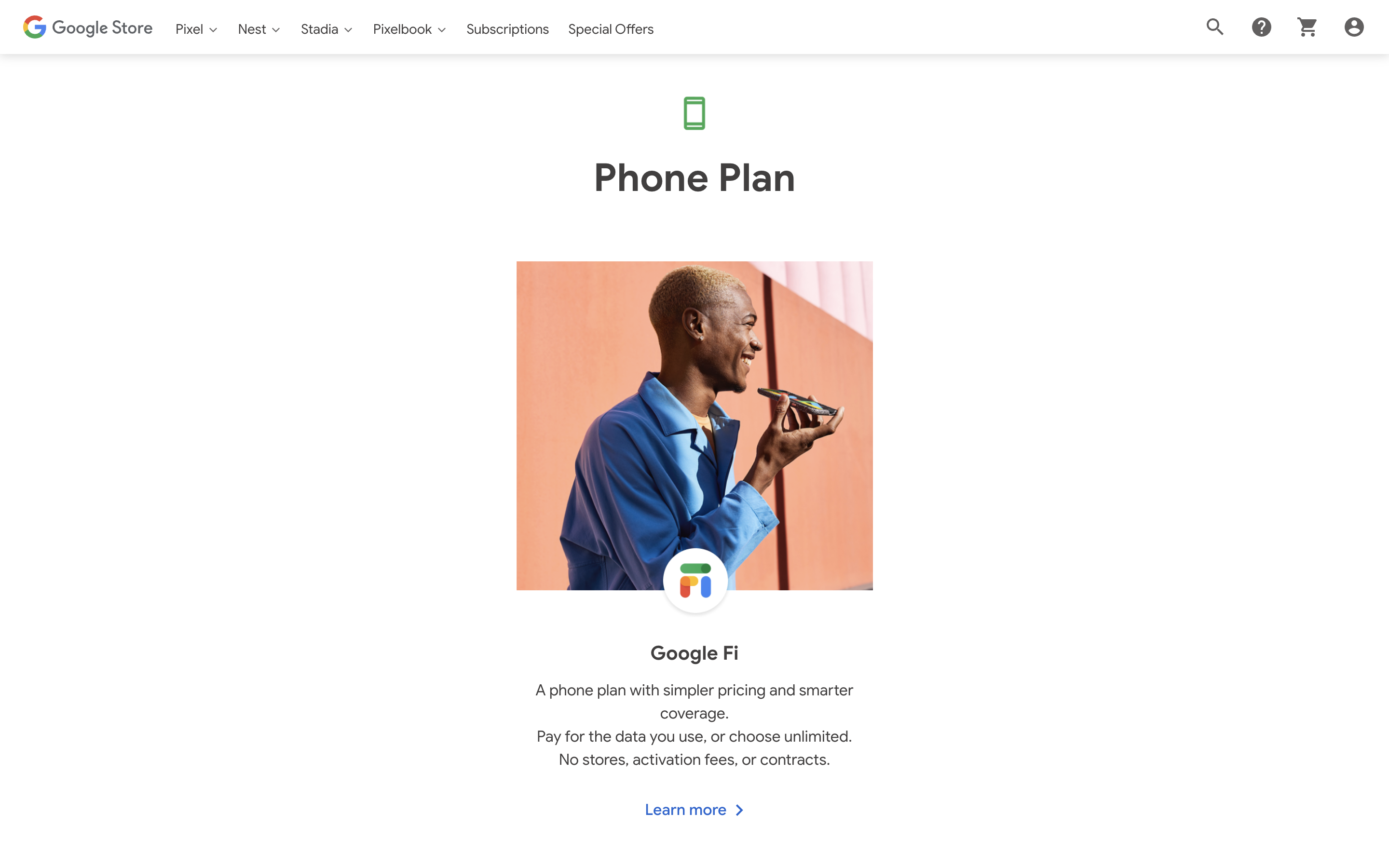This screenshot has height=868, width=1389.
Task: Click the Google G logo
Action: click(x=34, y=27)
